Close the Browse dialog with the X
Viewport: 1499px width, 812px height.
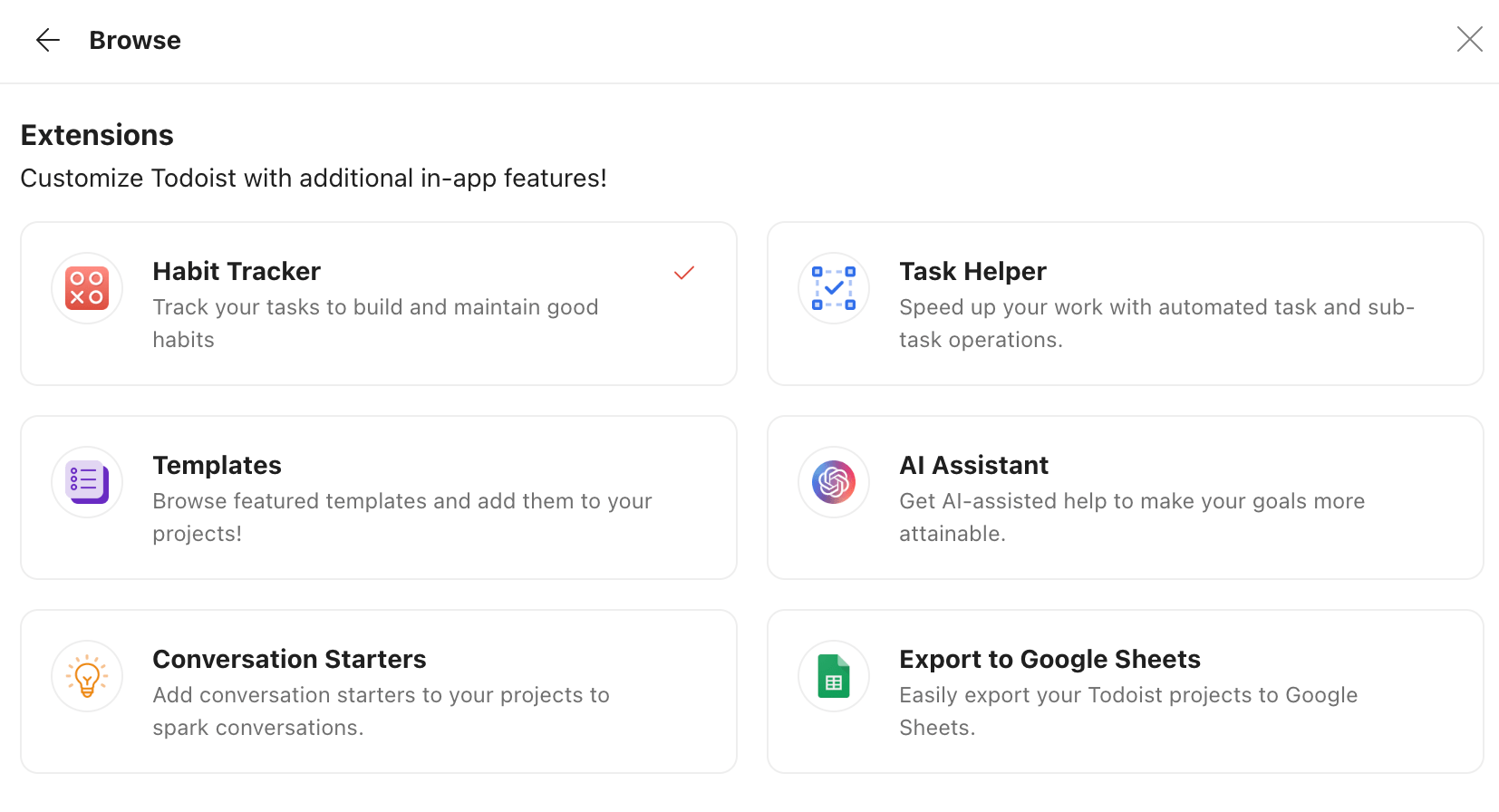[1469, 39]
